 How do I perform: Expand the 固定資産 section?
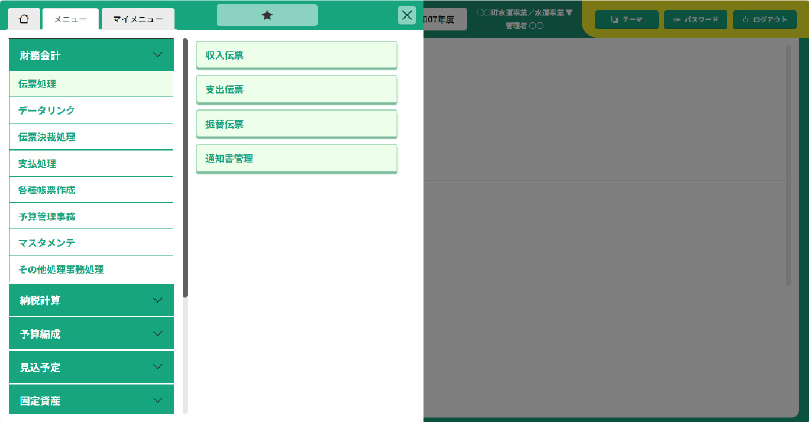point(91,400)
